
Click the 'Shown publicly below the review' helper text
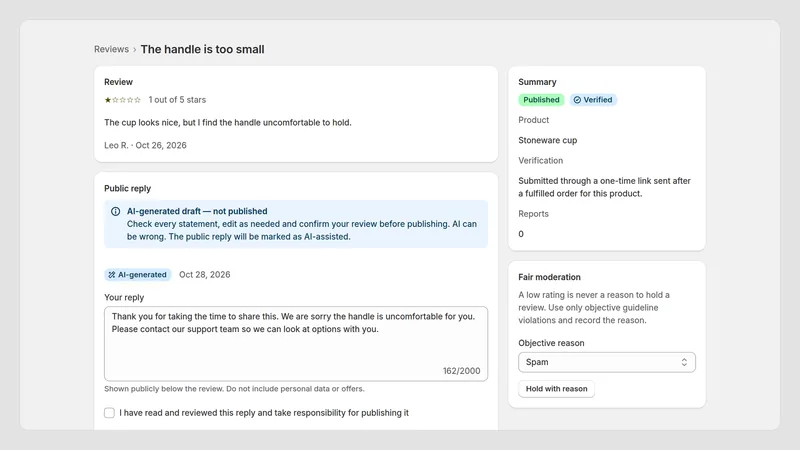tap(234, 389)
